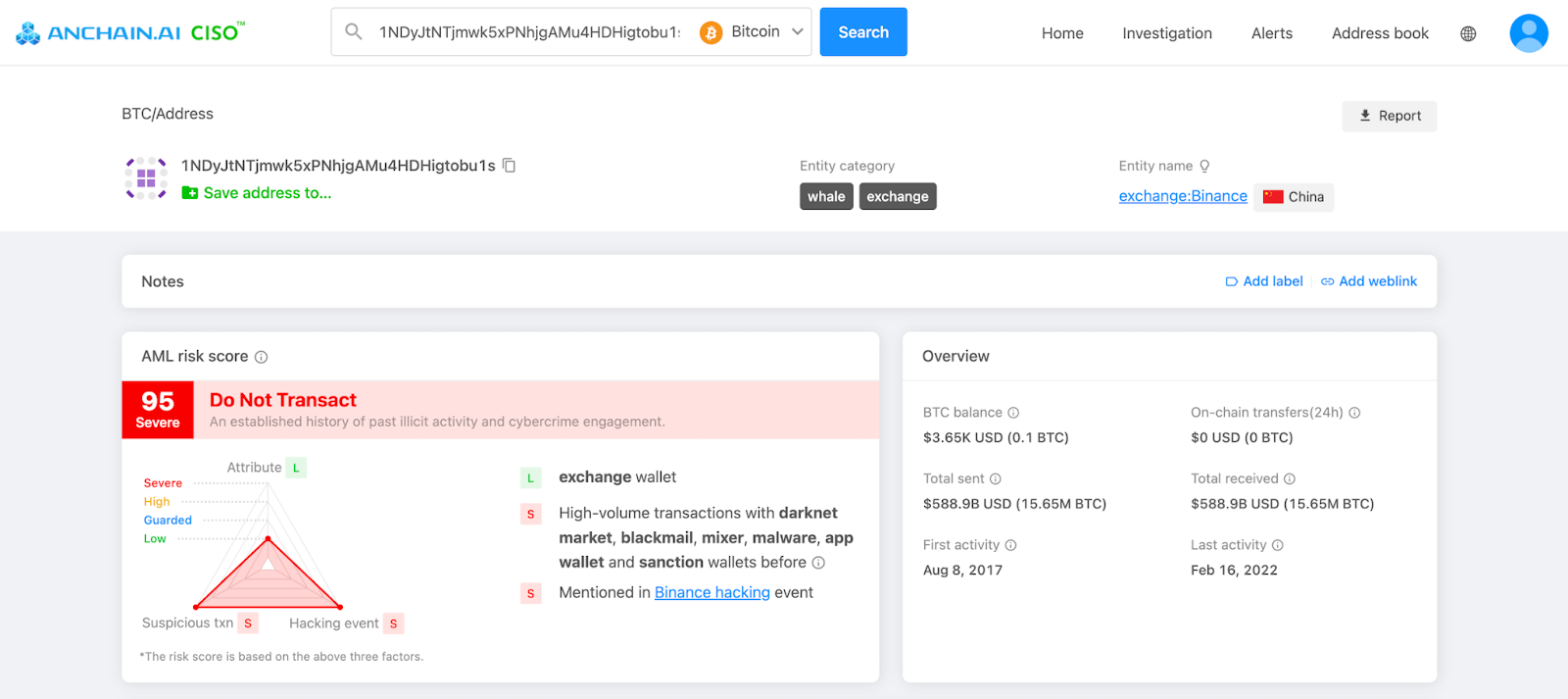Click Save address to... link
Image resolution: width=1568 pixels, height=699 pixels.
tap(268, 193)
